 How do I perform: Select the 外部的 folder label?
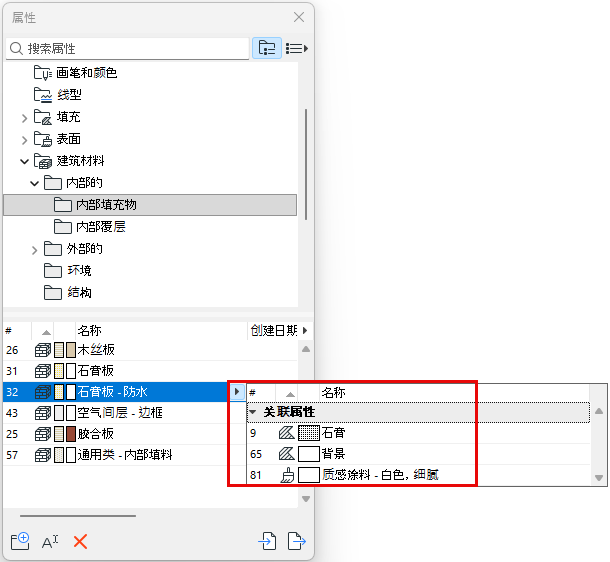coord(84,249)
